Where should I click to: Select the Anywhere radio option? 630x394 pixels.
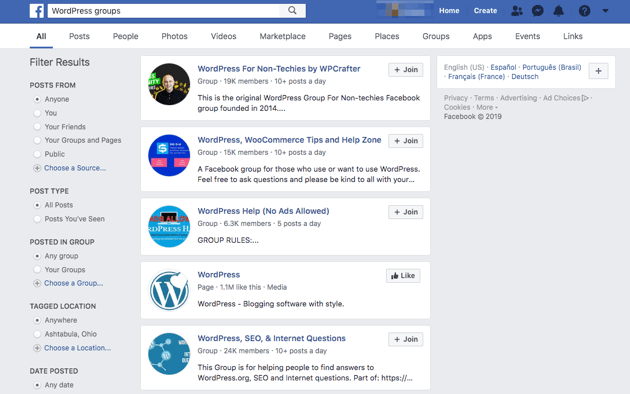click(37, 320)
